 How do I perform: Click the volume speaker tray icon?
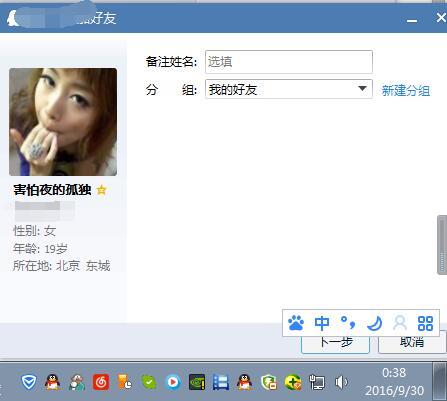(x=341, y=382)
